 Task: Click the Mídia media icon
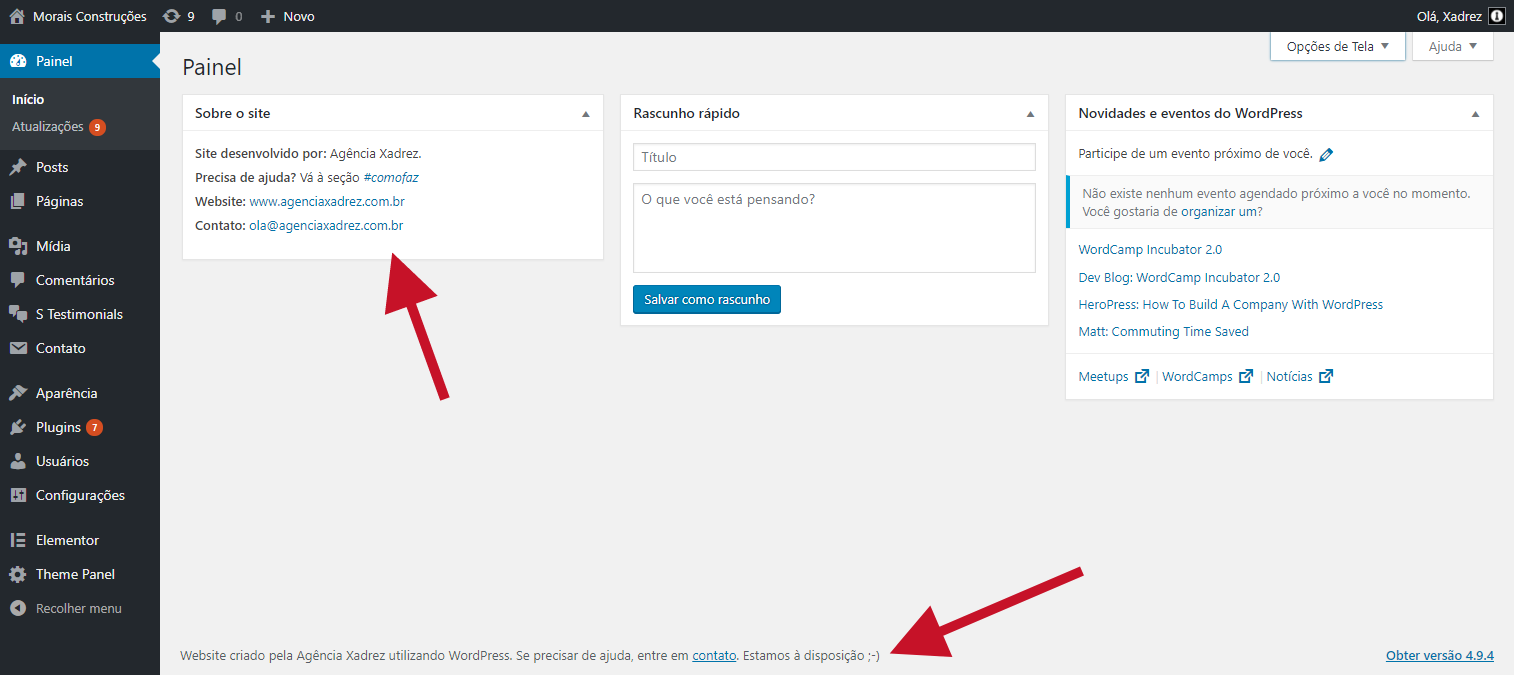(x=18, y=246)
